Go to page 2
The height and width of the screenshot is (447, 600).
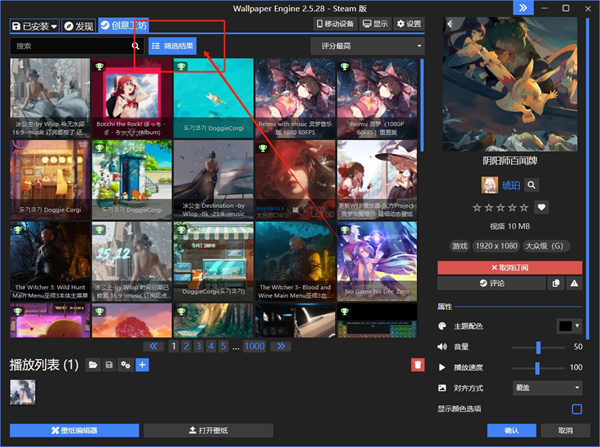(186, 346)
